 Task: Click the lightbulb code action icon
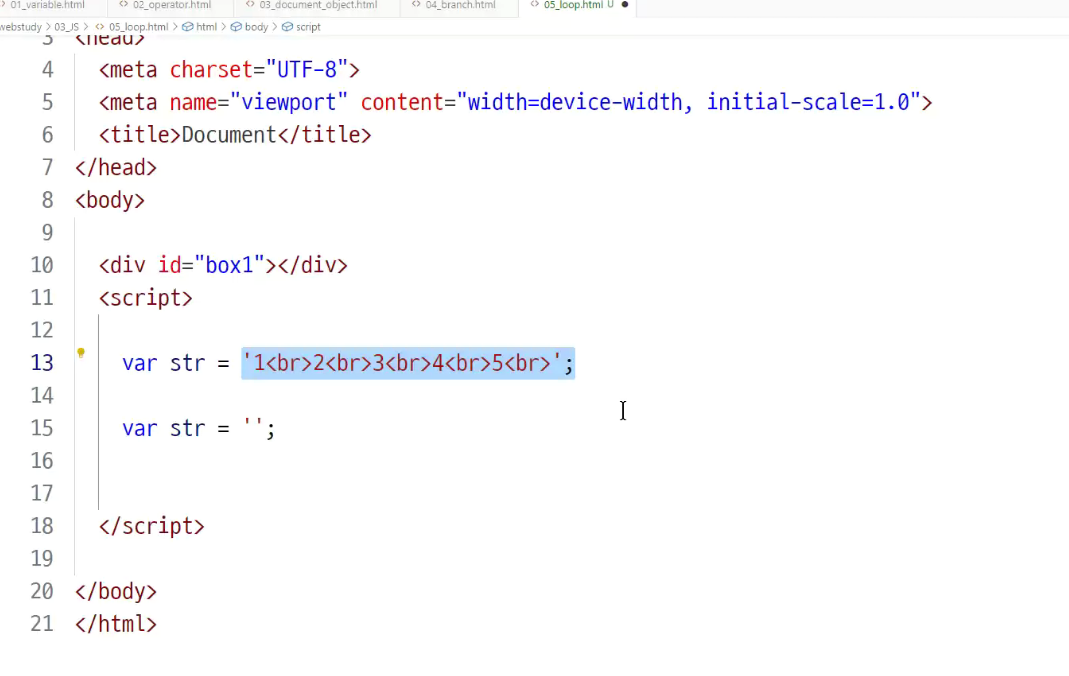(x=81, y=353)
